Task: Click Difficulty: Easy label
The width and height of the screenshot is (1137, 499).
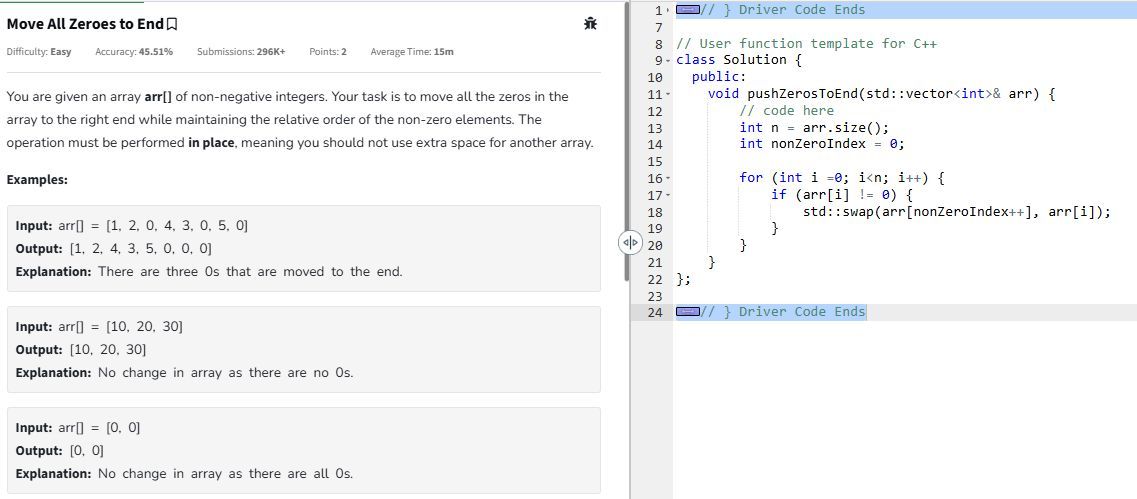Action: click(x=39, y=51)
